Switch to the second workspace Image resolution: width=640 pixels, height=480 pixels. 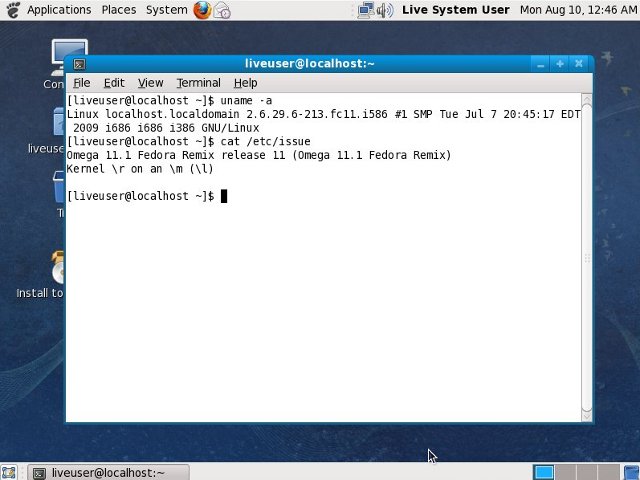[x=566, y=472]
